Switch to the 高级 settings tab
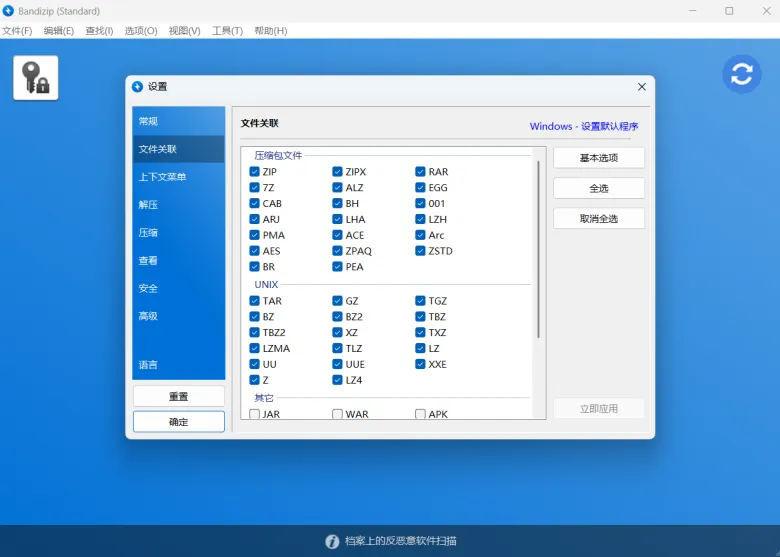This screenshot has width=780, height=557. click(179, 316)
